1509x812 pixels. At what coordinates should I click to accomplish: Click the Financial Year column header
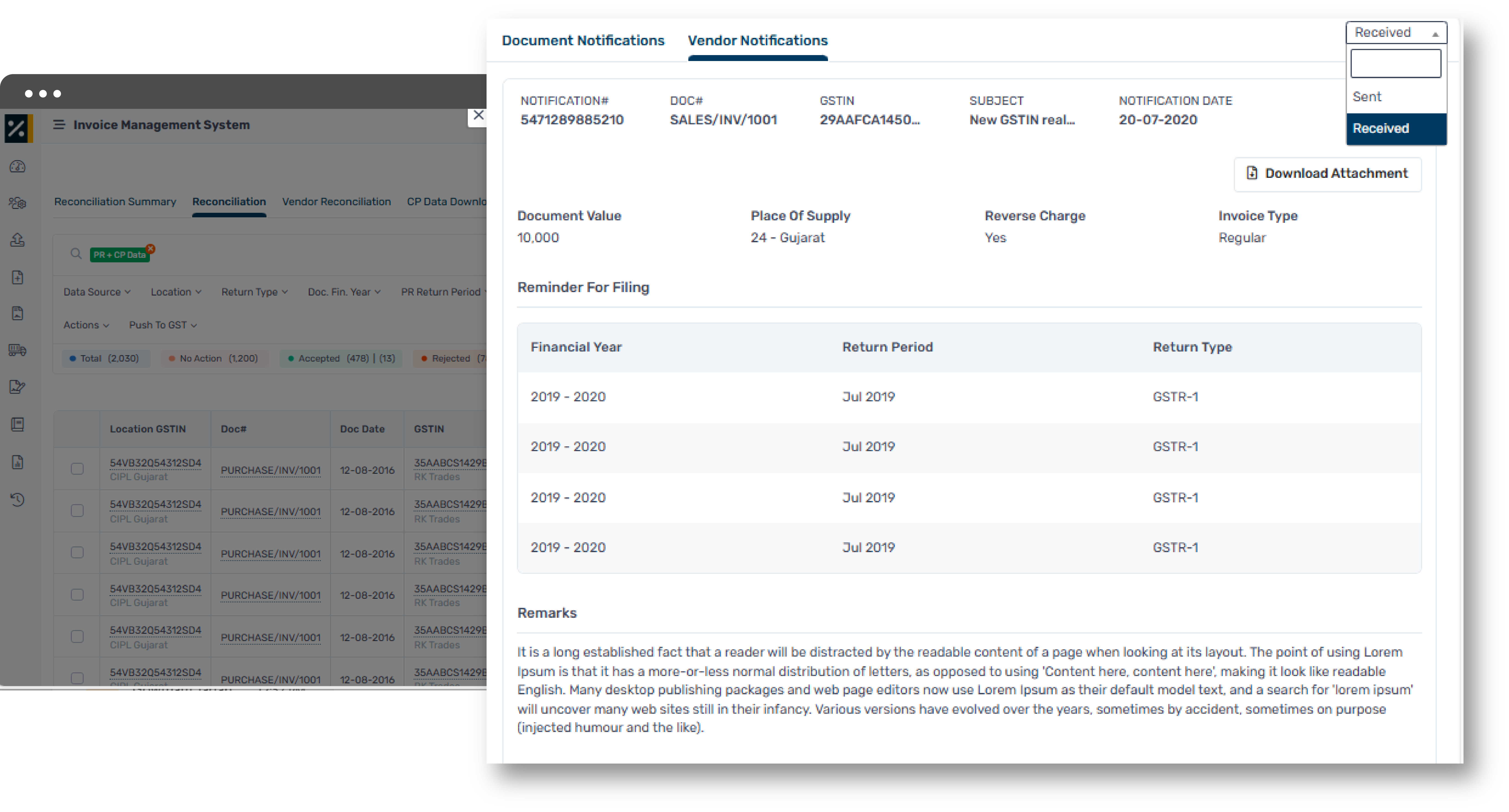[576, 347]
